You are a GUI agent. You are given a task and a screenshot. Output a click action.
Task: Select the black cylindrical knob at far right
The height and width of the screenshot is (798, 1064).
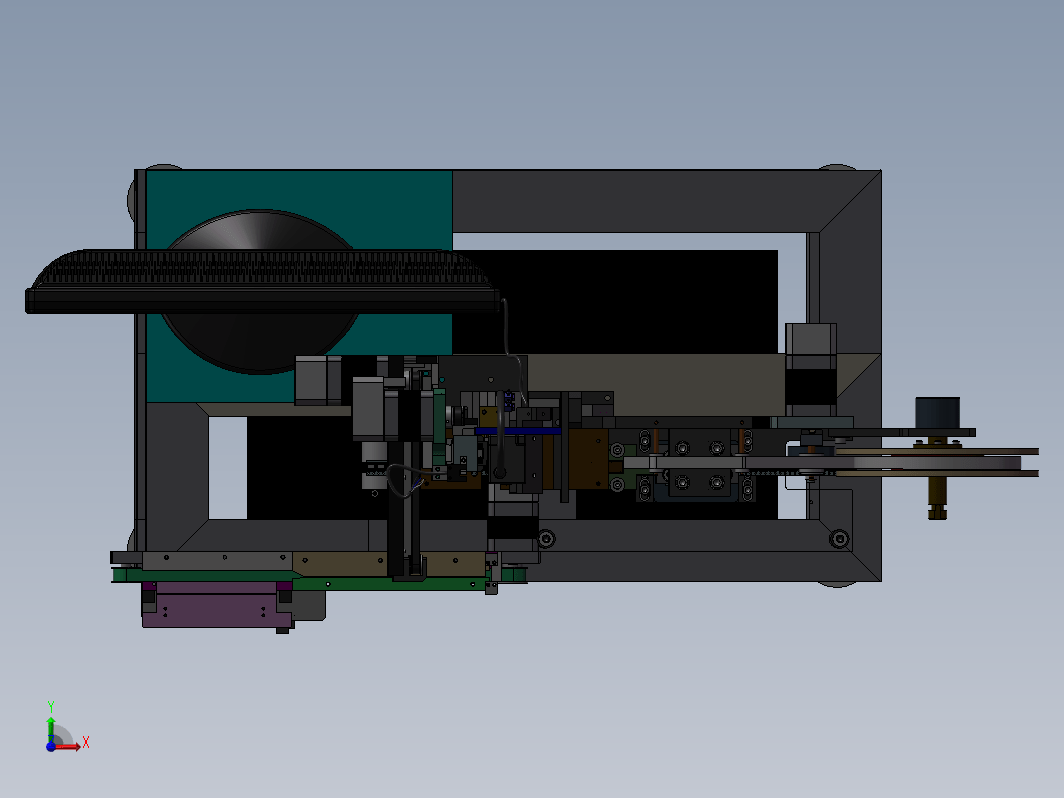(937, 413)
